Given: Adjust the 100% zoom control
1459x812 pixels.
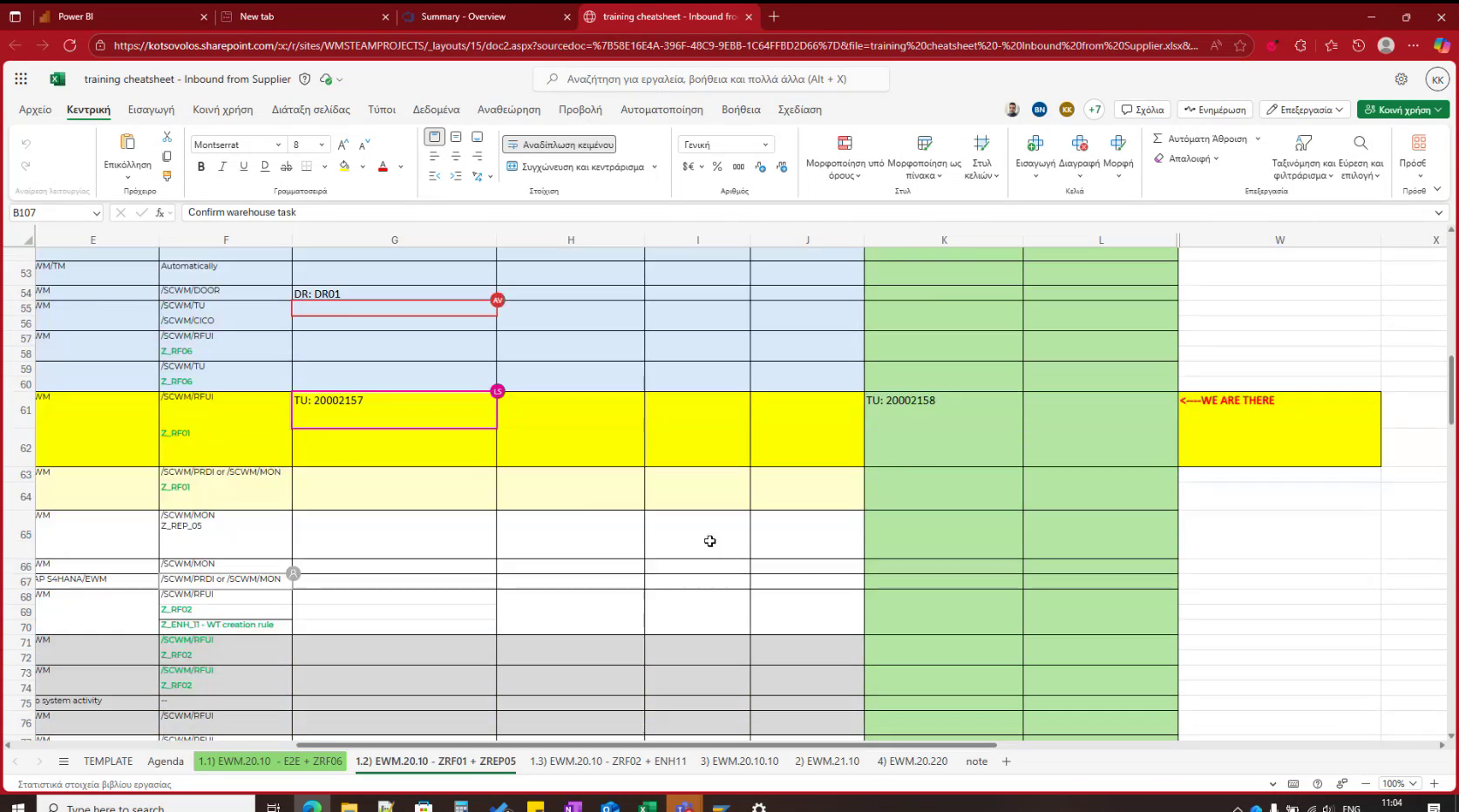Looking at the screenshot, I should [x=1398, y=783].
